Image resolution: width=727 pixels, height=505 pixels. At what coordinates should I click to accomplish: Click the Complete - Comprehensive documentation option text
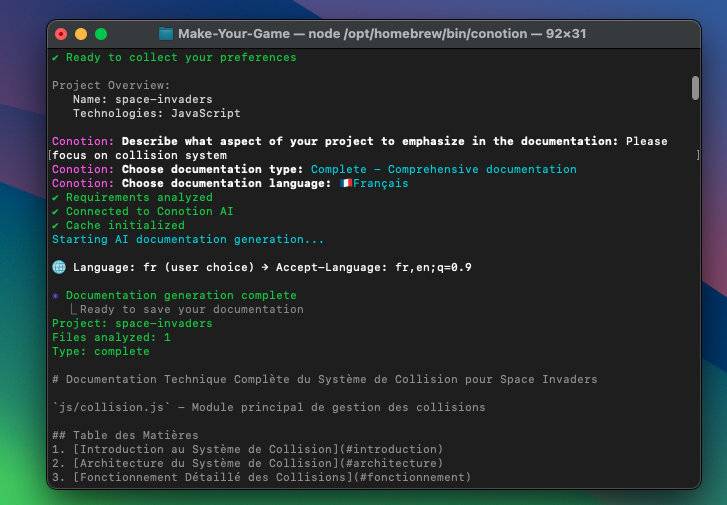443,170
